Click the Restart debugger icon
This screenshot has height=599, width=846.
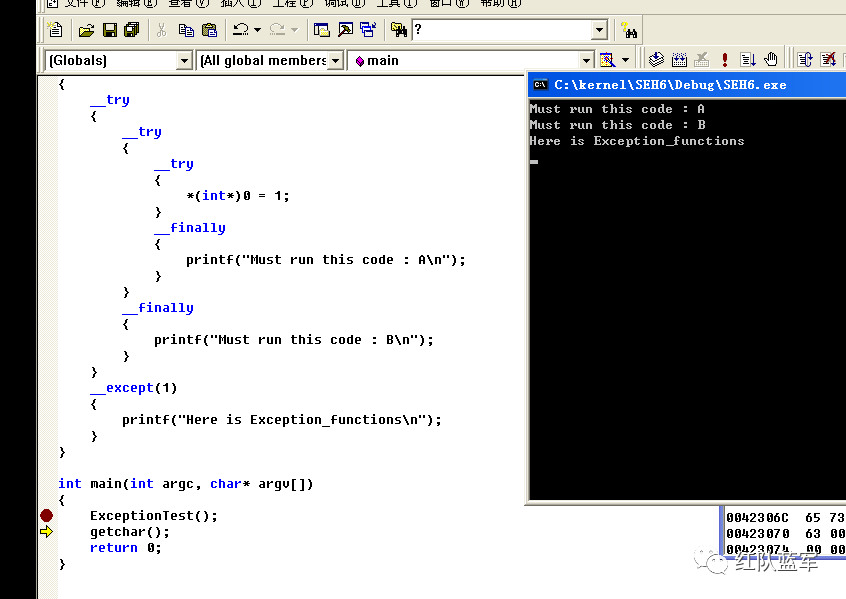[x=805, y=59]
